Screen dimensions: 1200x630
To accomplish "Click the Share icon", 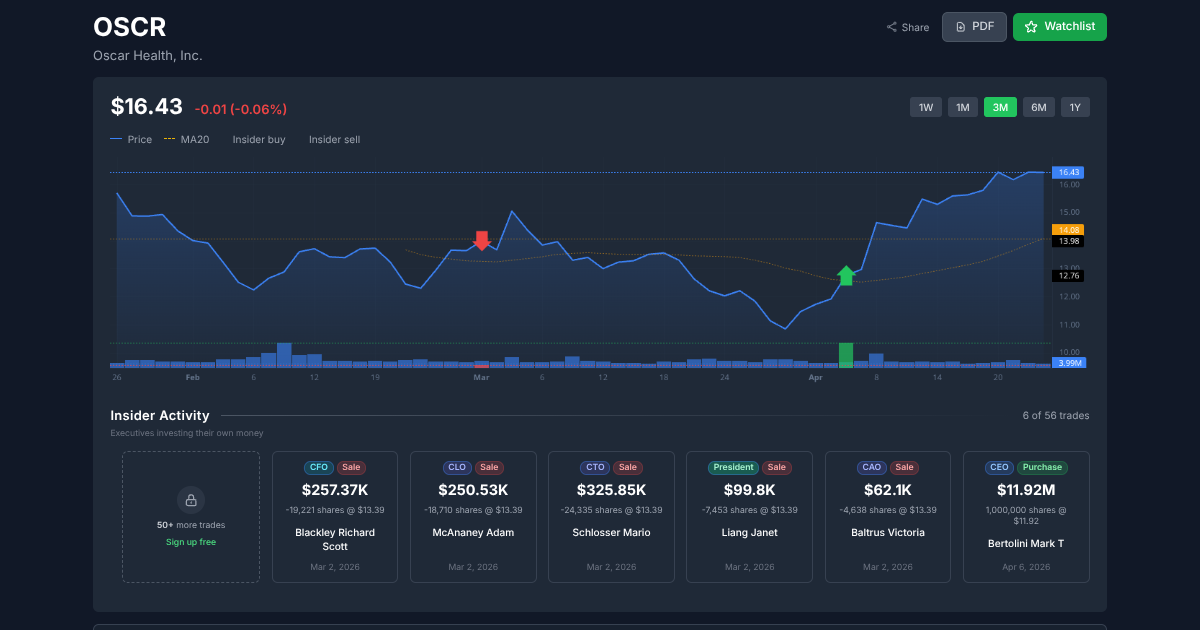I will pos(891,27).
